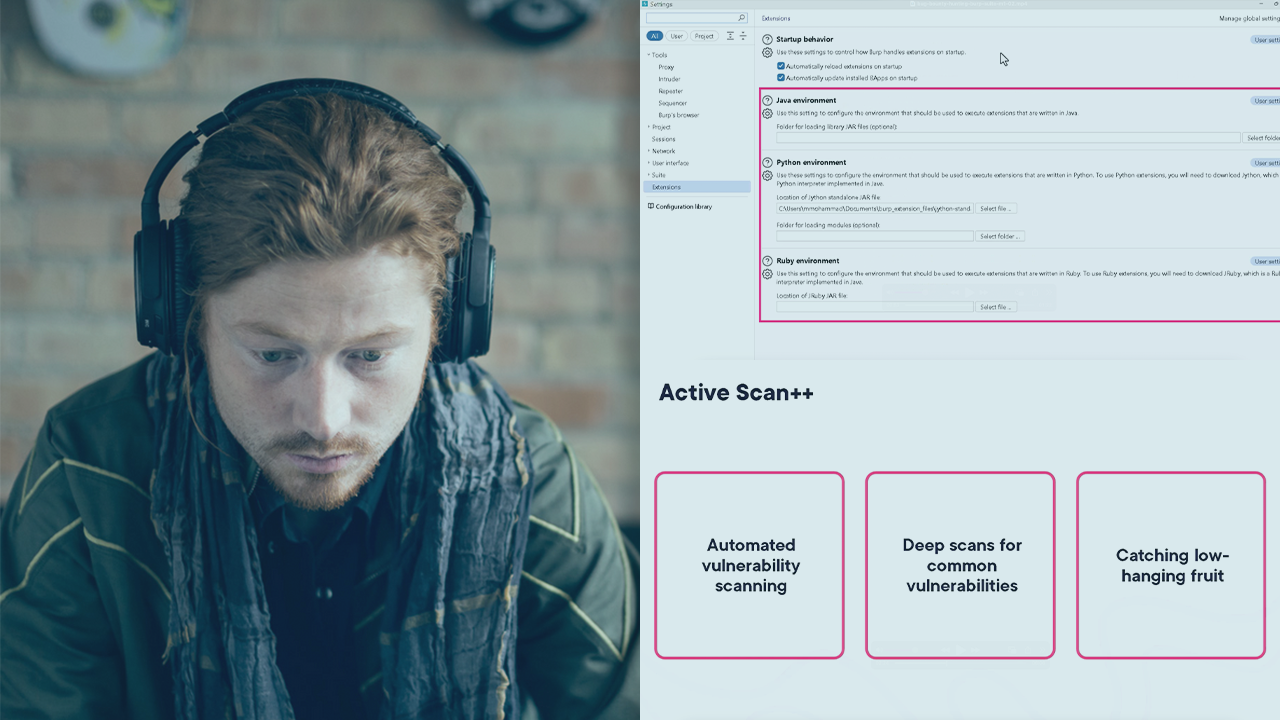Click the Configuration library book icon

pyautogui.click(x=651, y=206)
